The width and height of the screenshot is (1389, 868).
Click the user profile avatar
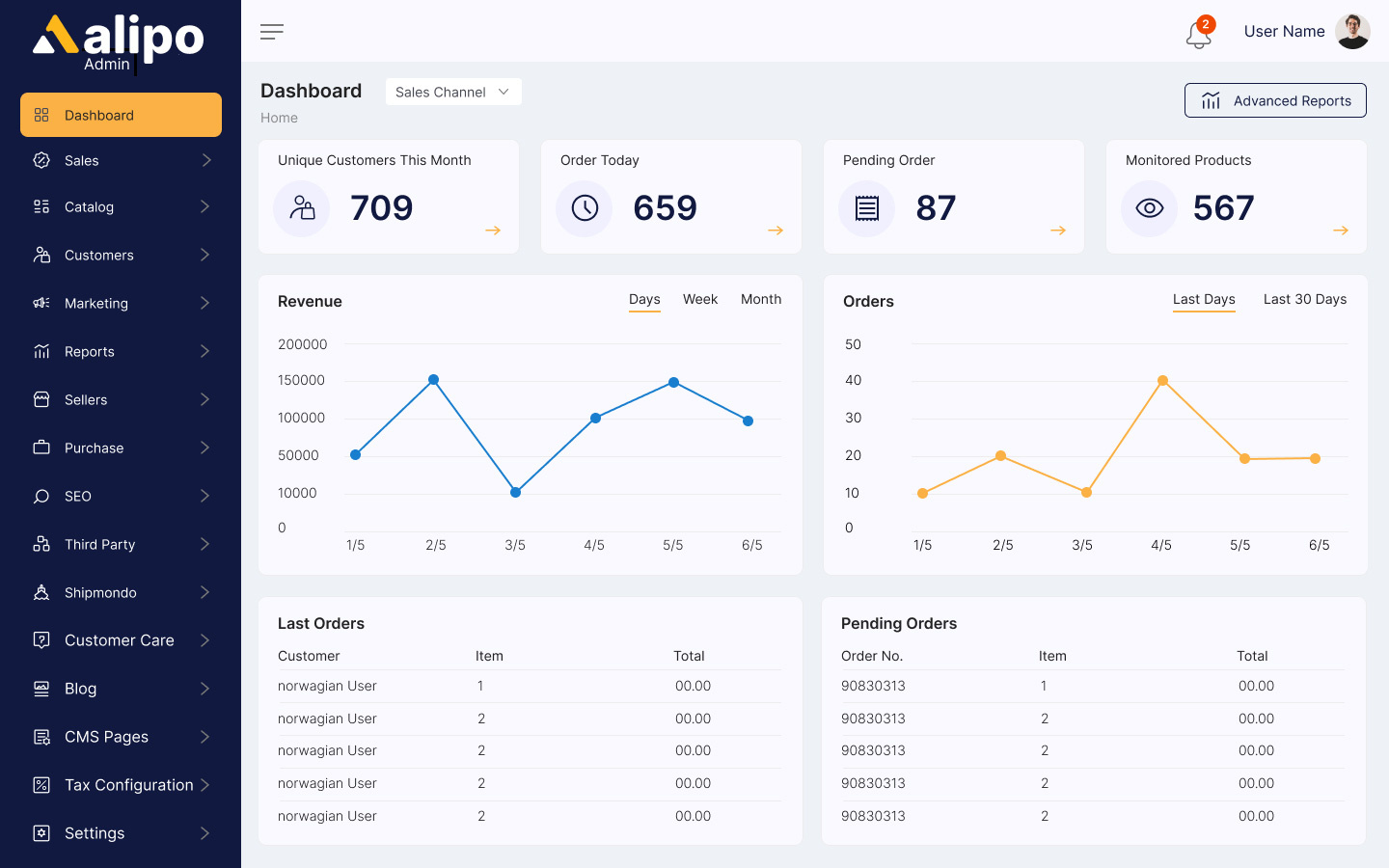pos(1352,32)
